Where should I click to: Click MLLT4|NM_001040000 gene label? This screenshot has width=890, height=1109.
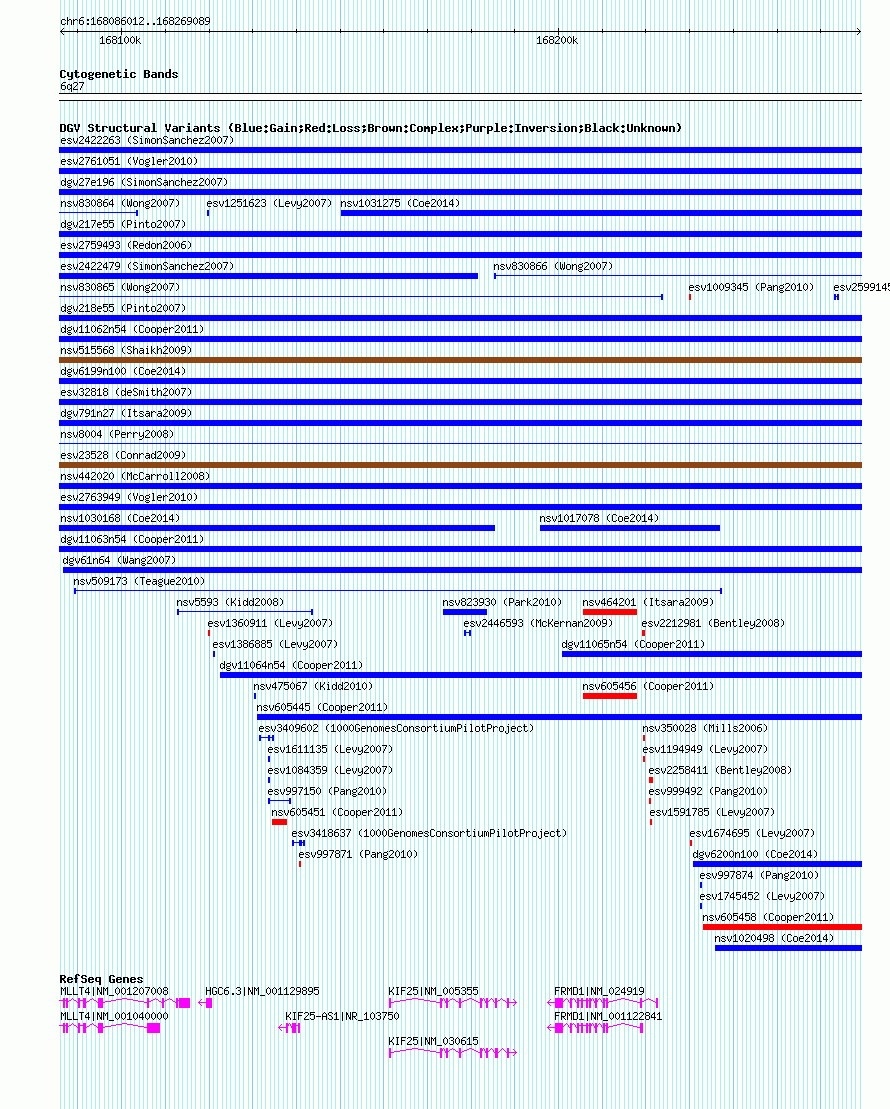114,1016
